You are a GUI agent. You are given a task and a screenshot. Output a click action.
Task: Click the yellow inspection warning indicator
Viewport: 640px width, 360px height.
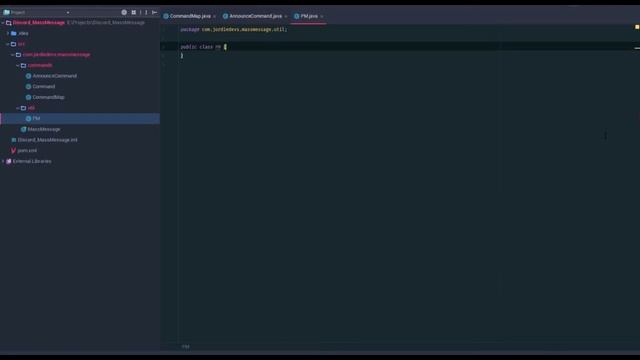pos(637,27)
